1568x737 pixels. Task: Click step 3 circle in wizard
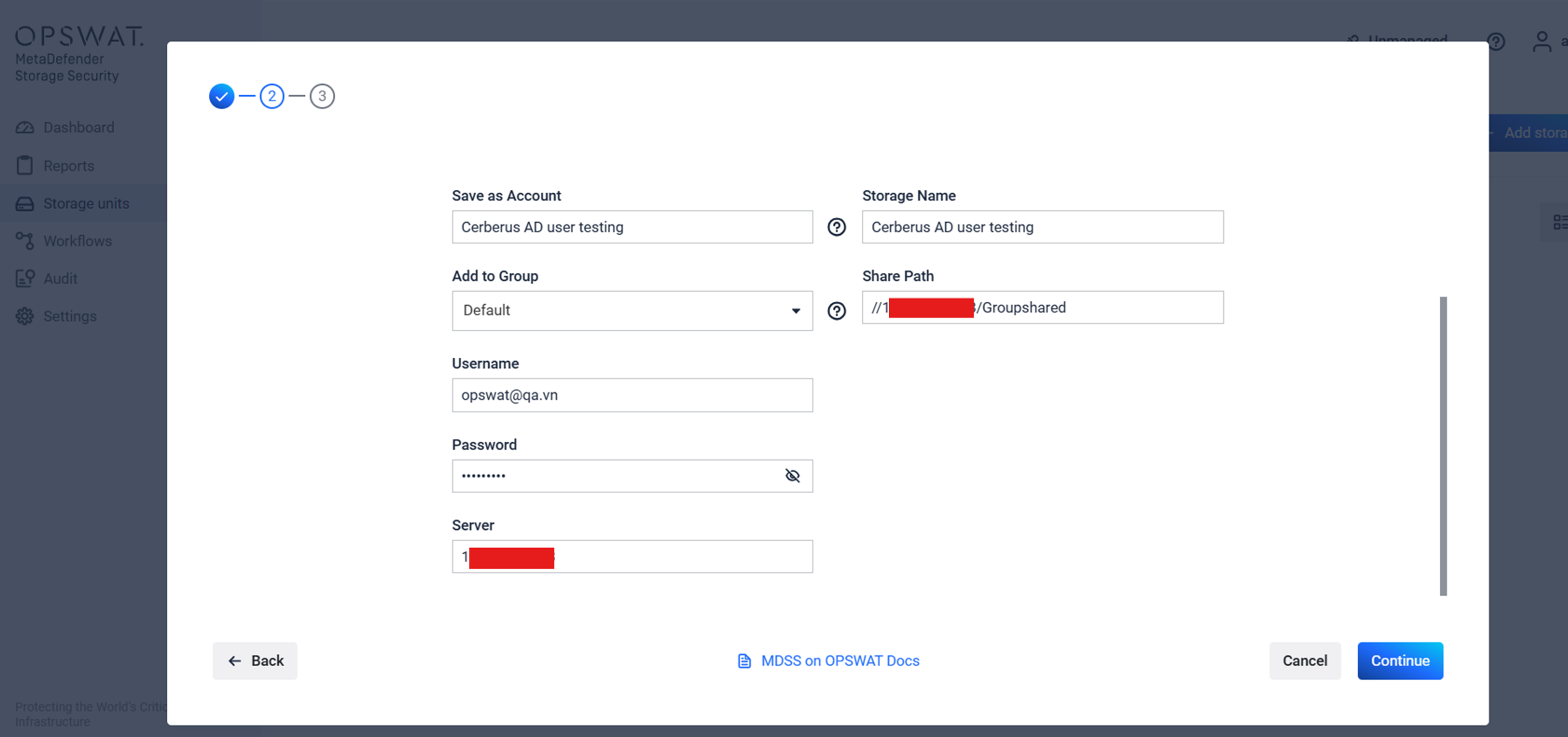point(322,96)
